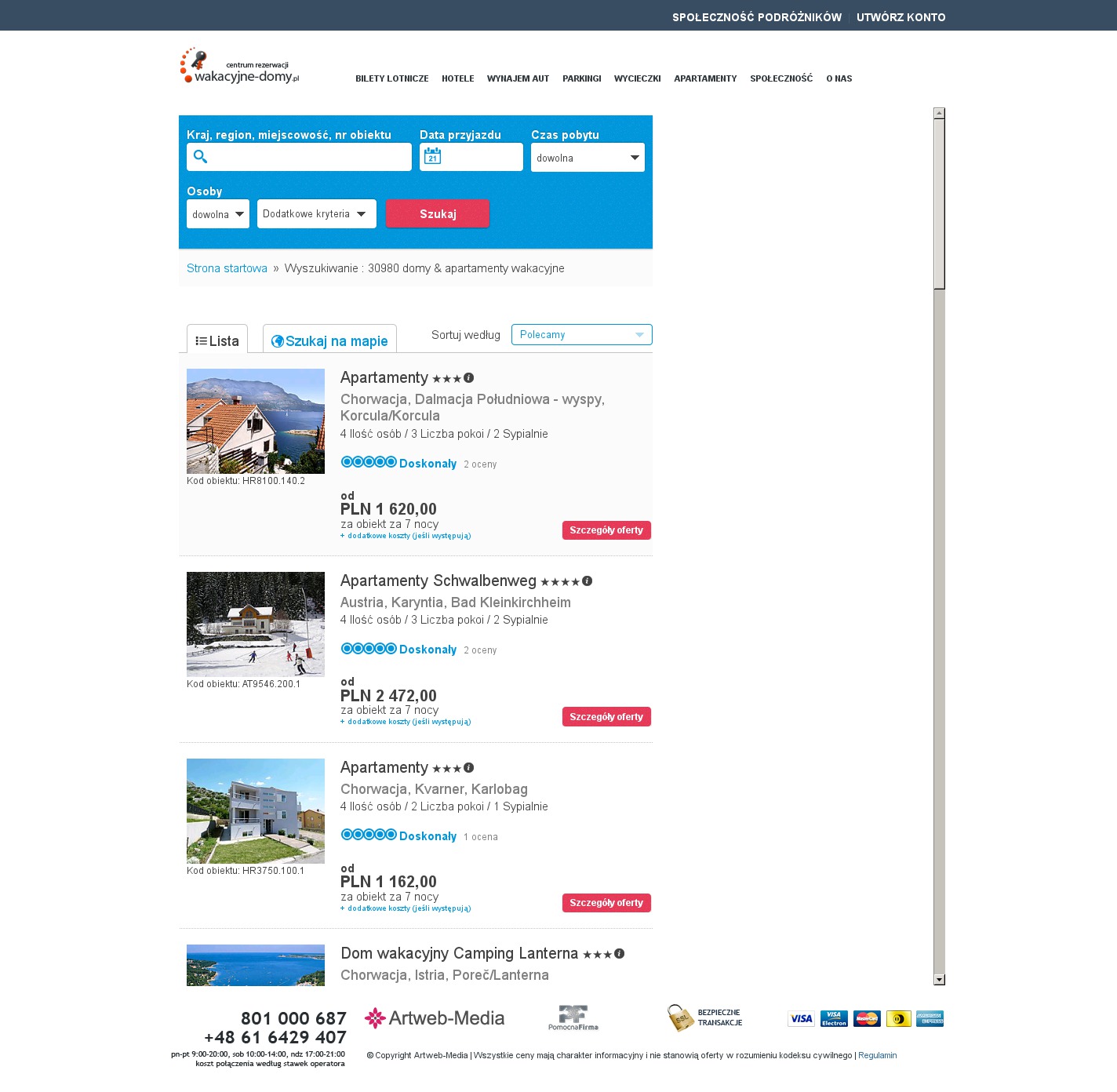The width and height of the screenshot is (1117, 1092).
Task: Click the scrollbar up arrow
Action: (x=939, y=113)
